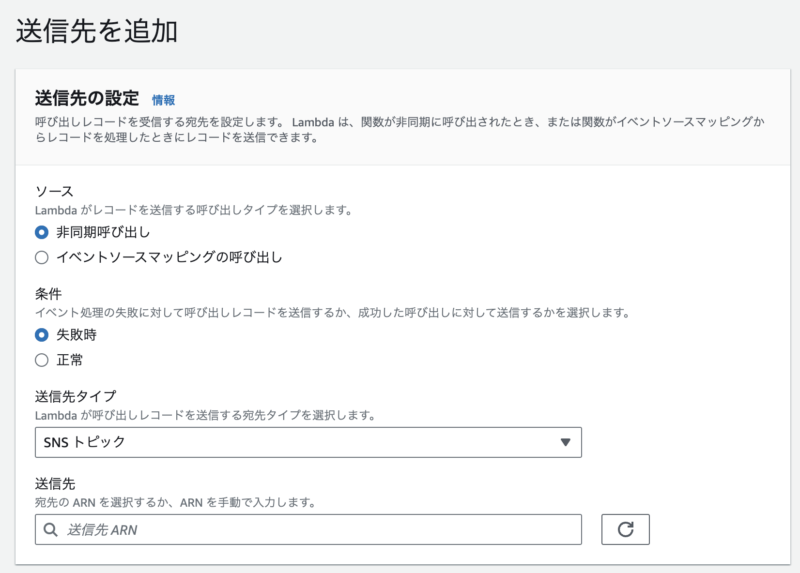Focus the 送信先 ARN search input field
Screen dimensions: 800x573
(x=320, y=529)
